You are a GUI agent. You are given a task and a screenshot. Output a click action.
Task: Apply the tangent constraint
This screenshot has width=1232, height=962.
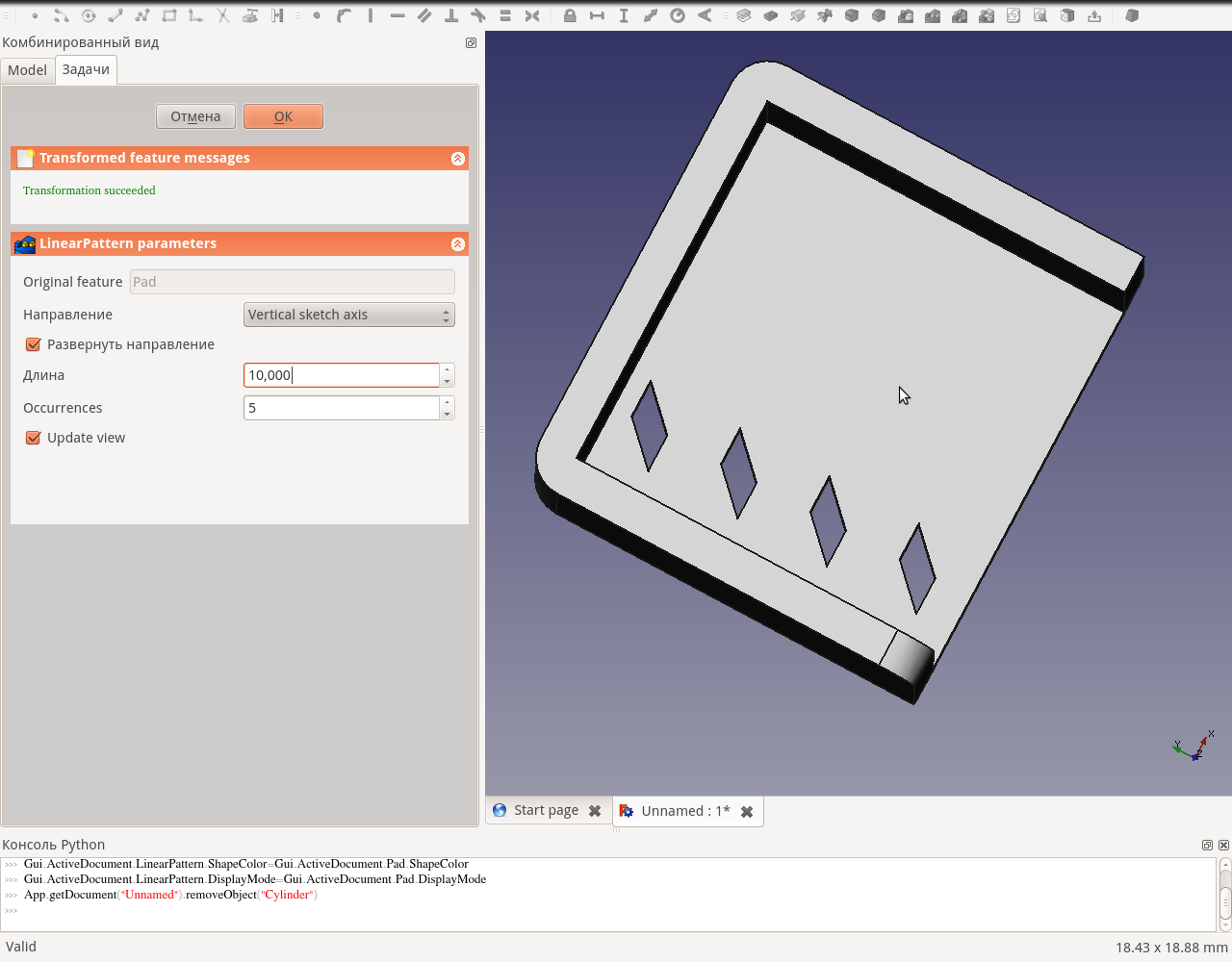tap(478, 15)
